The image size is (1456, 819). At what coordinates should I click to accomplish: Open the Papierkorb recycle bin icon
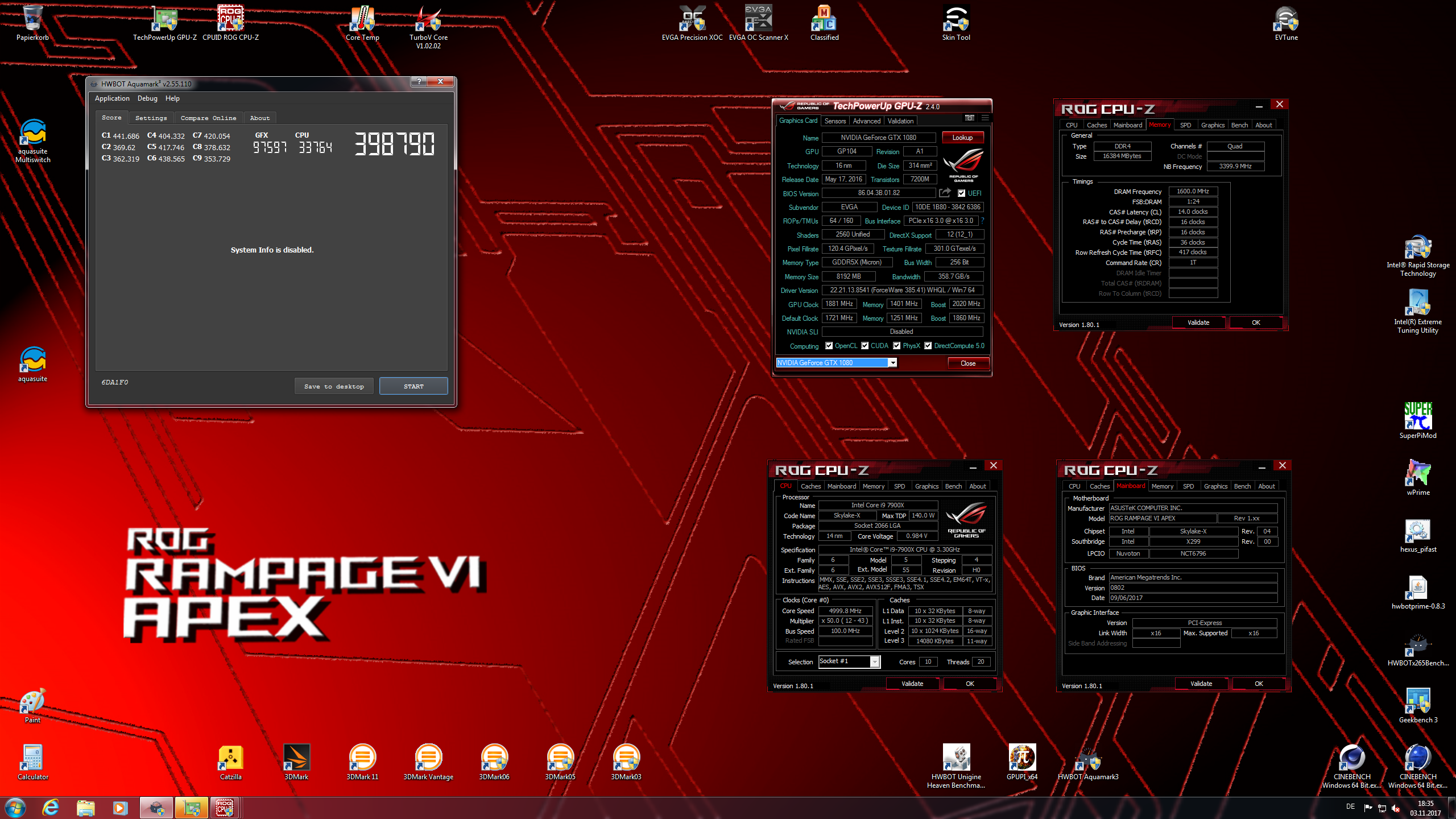(x=32, y=23)
